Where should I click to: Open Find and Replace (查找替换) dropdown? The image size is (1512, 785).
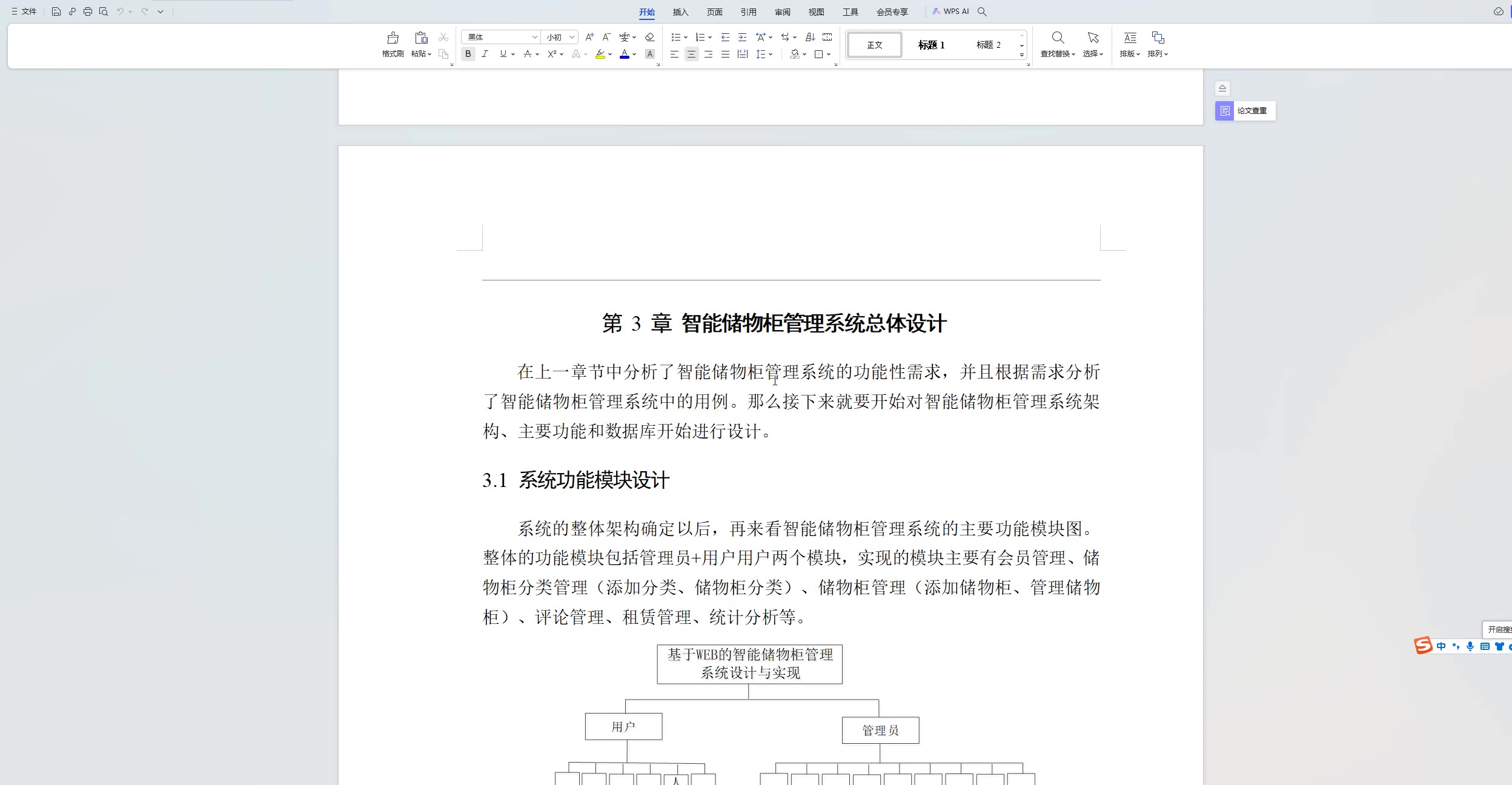[x=1058, y=54]
